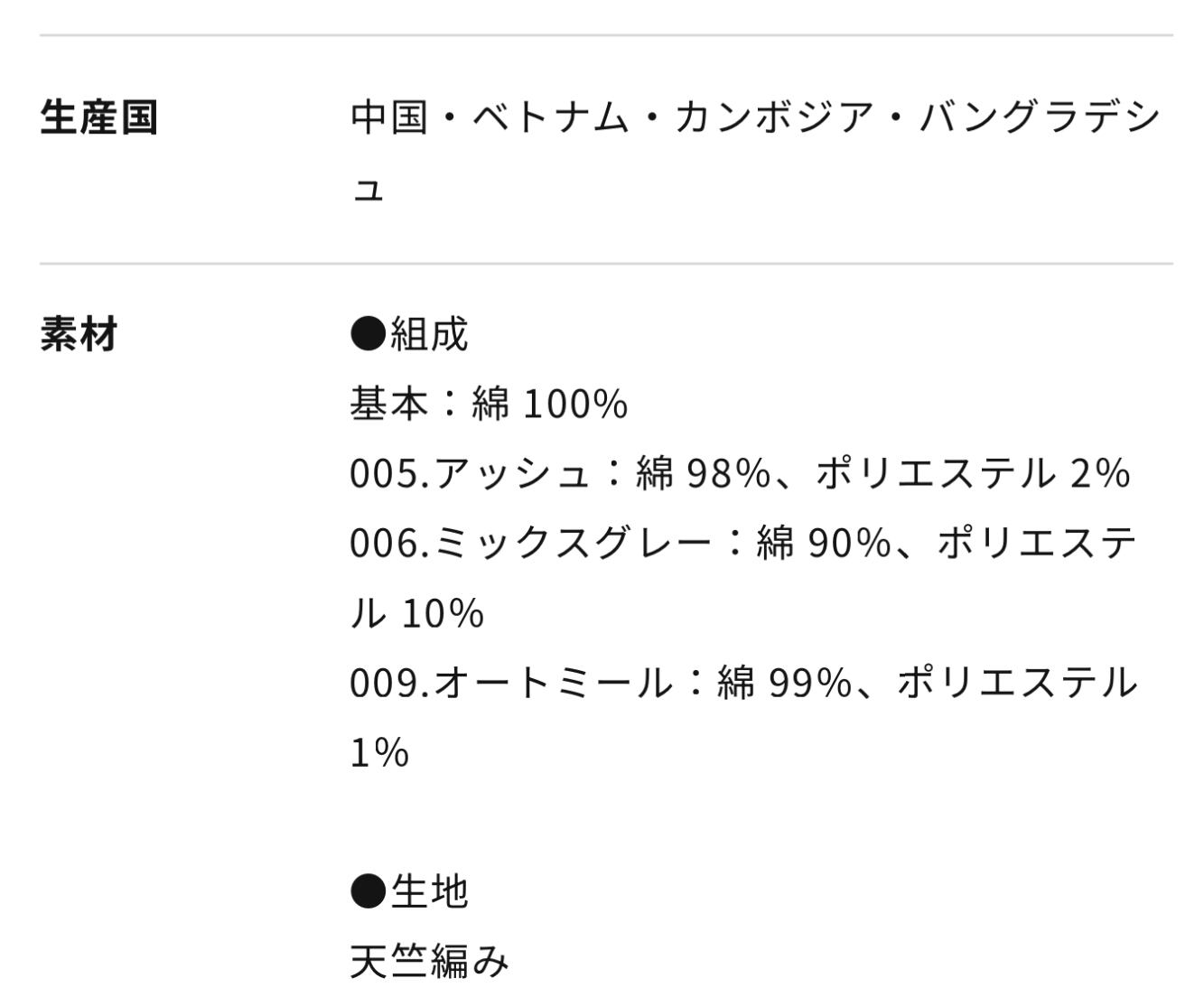Click the 天竺編み fabric text
The width and height of the screenshot is (1204, 1006).
429,962
